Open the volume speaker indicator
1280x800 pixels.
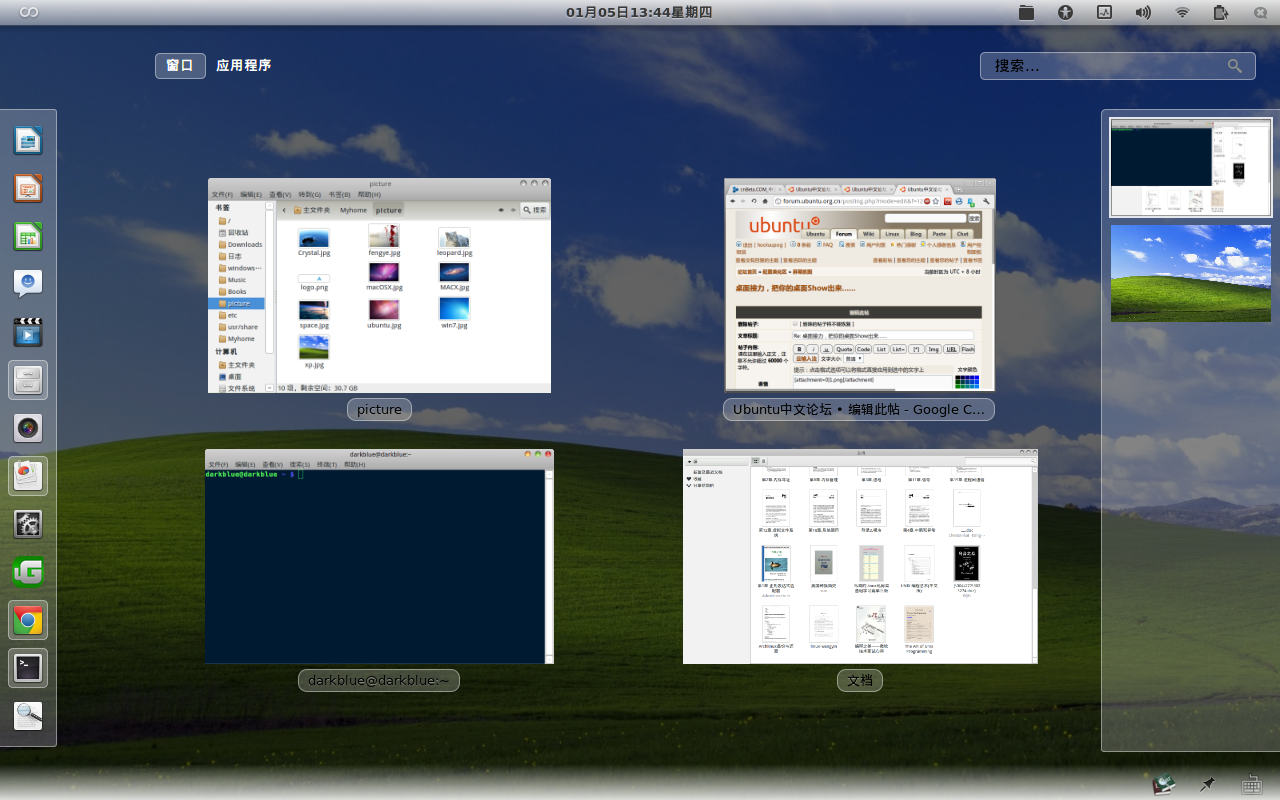click(x=1143, y=12)
